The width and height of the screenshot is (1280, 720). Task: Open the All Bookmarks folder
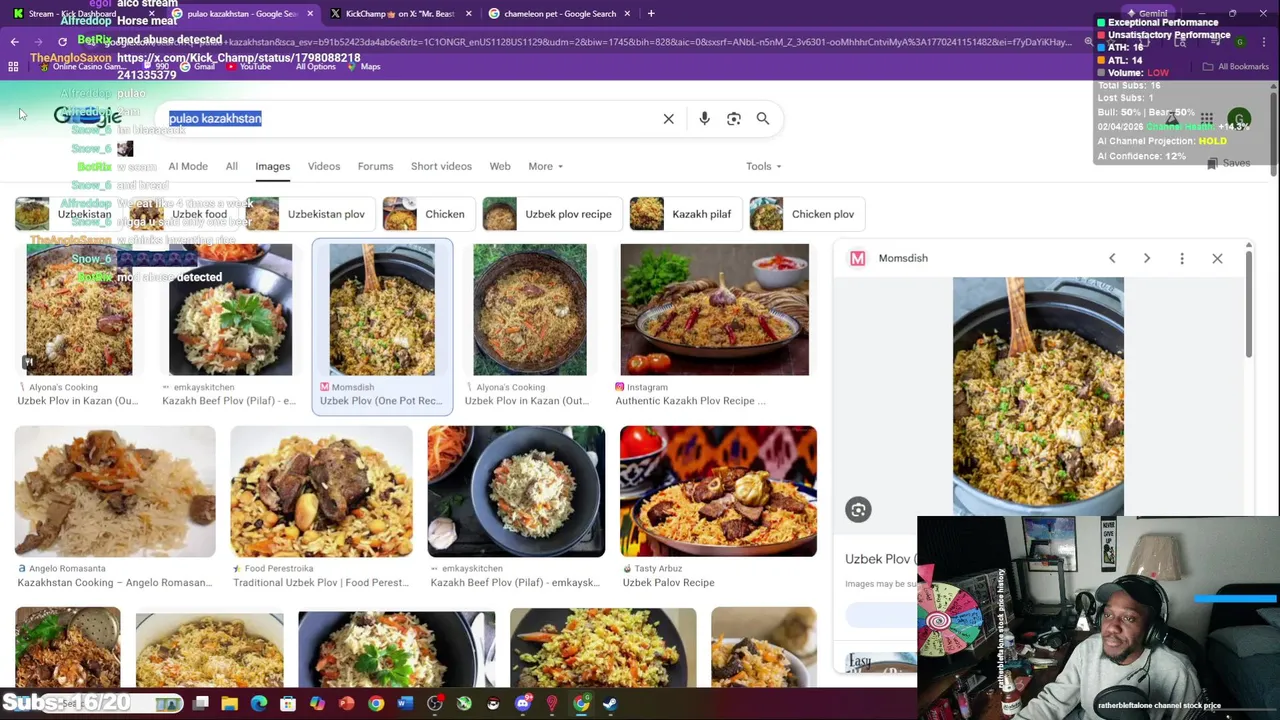[1236, 67]
